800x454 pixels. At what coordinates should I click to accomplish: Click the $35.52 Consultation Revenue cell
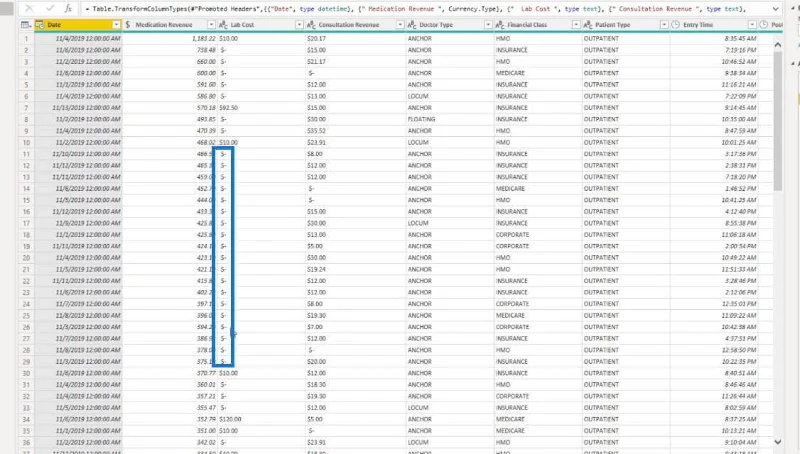pyautogui.click(x=356, y=131)
